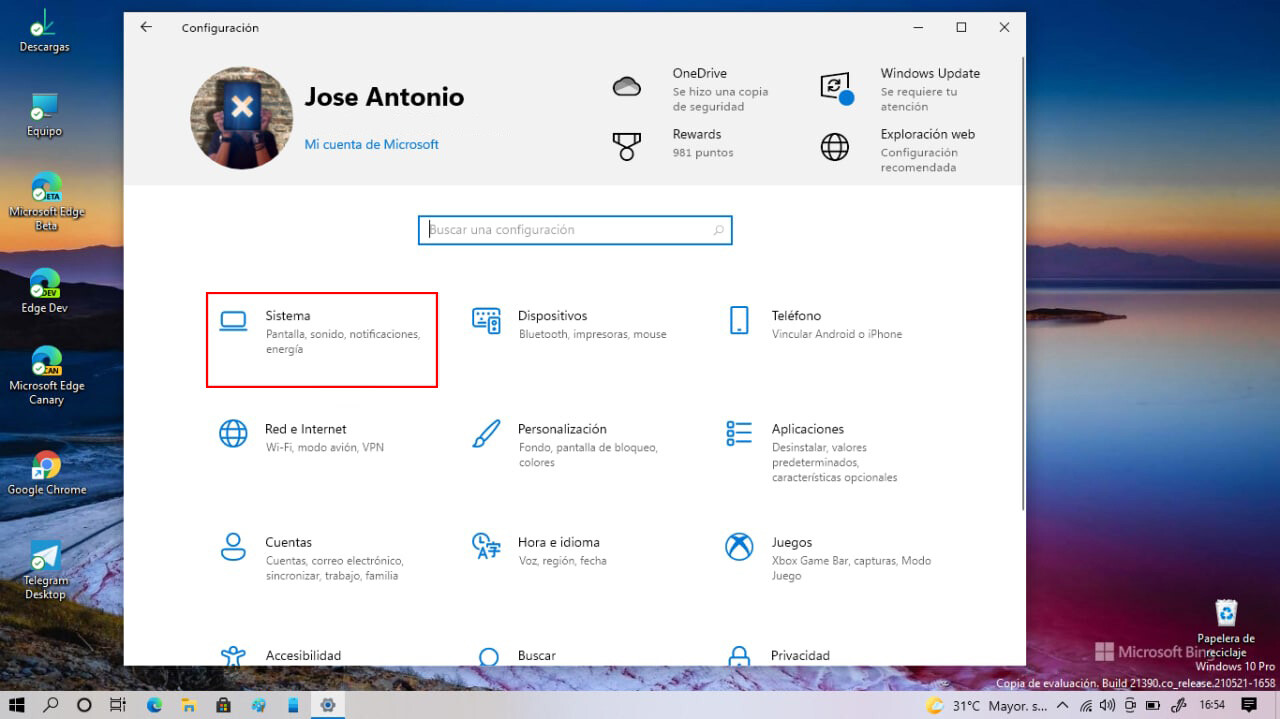1280x719 pixels.
Task: Launch Microsoft Edge from the taskbar
Action: 154,705
